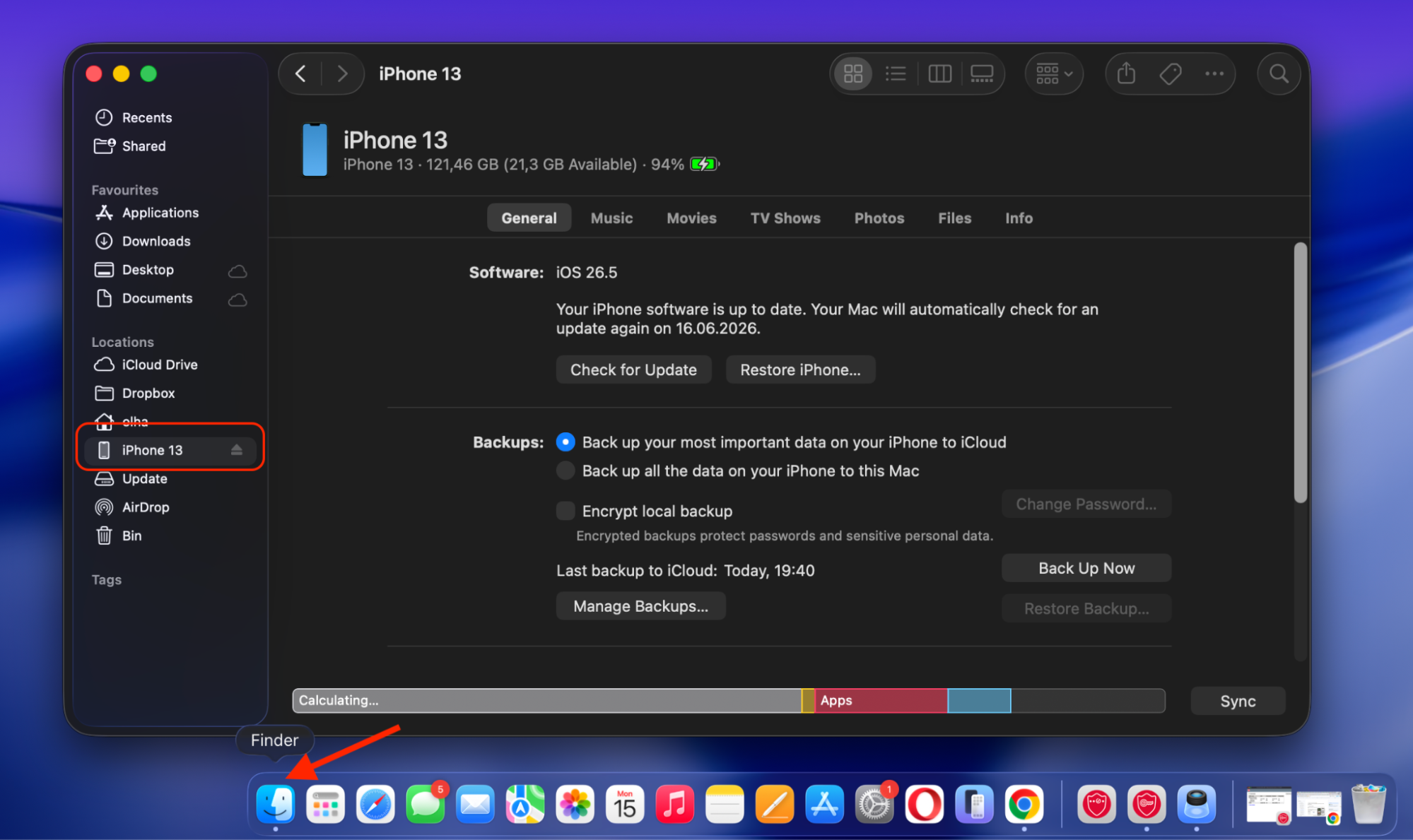Click Check for Update button
Image resolution: width=1413 pixels, height=840 pixels.
[633, 369]
